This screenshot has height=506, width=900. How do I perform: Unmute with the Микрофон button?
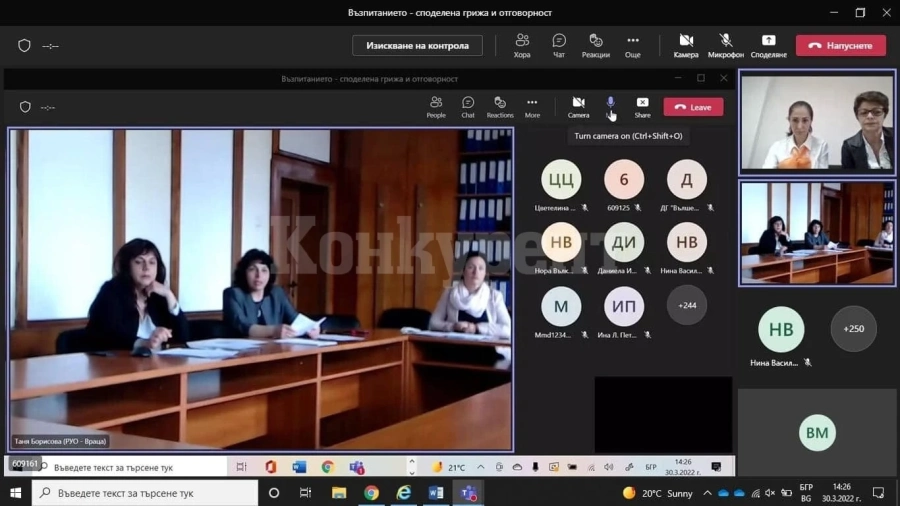coord(726,45)
